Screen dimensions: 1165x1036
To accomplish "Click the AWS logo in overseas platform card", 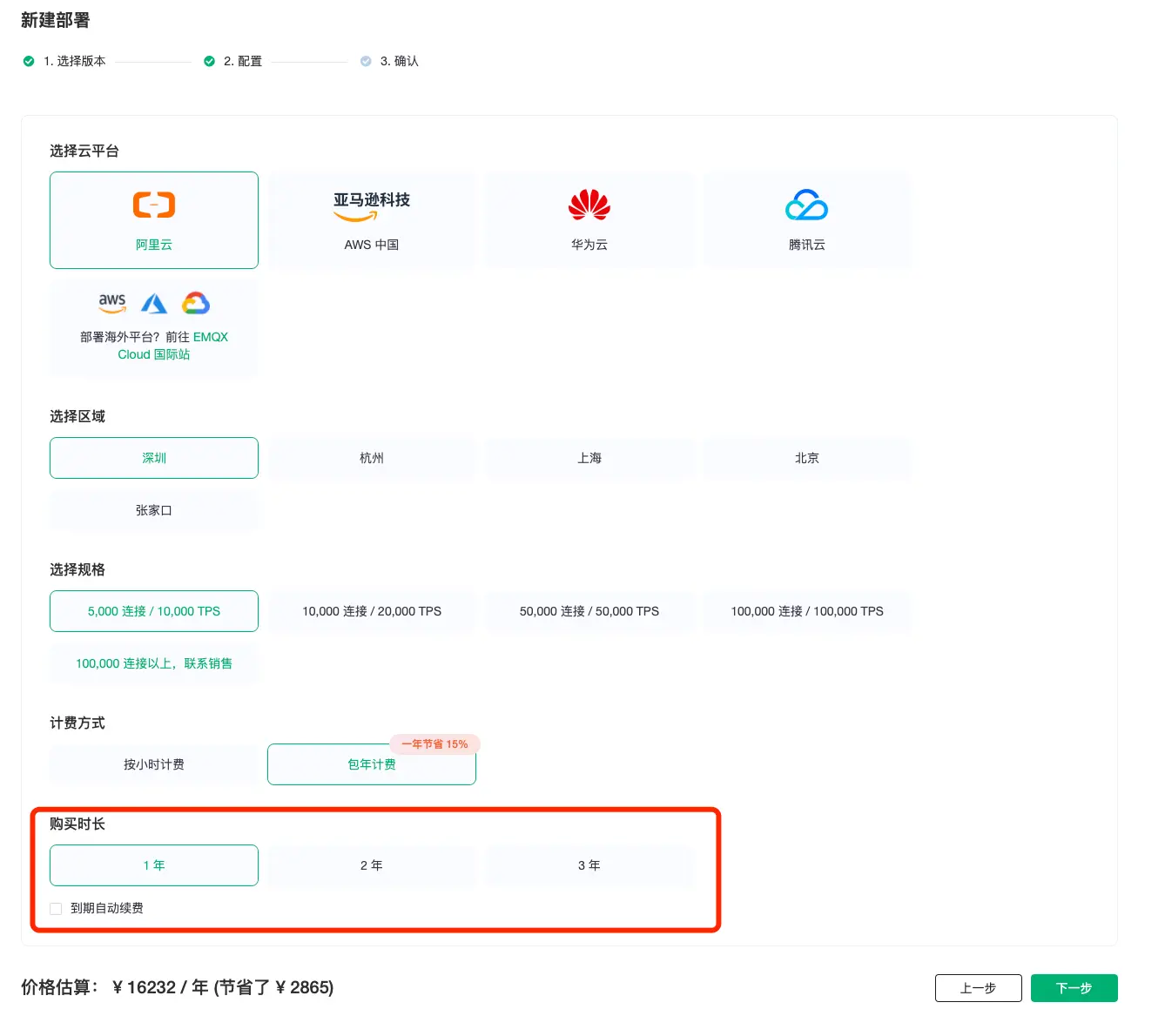I will (x=111, y=303).
